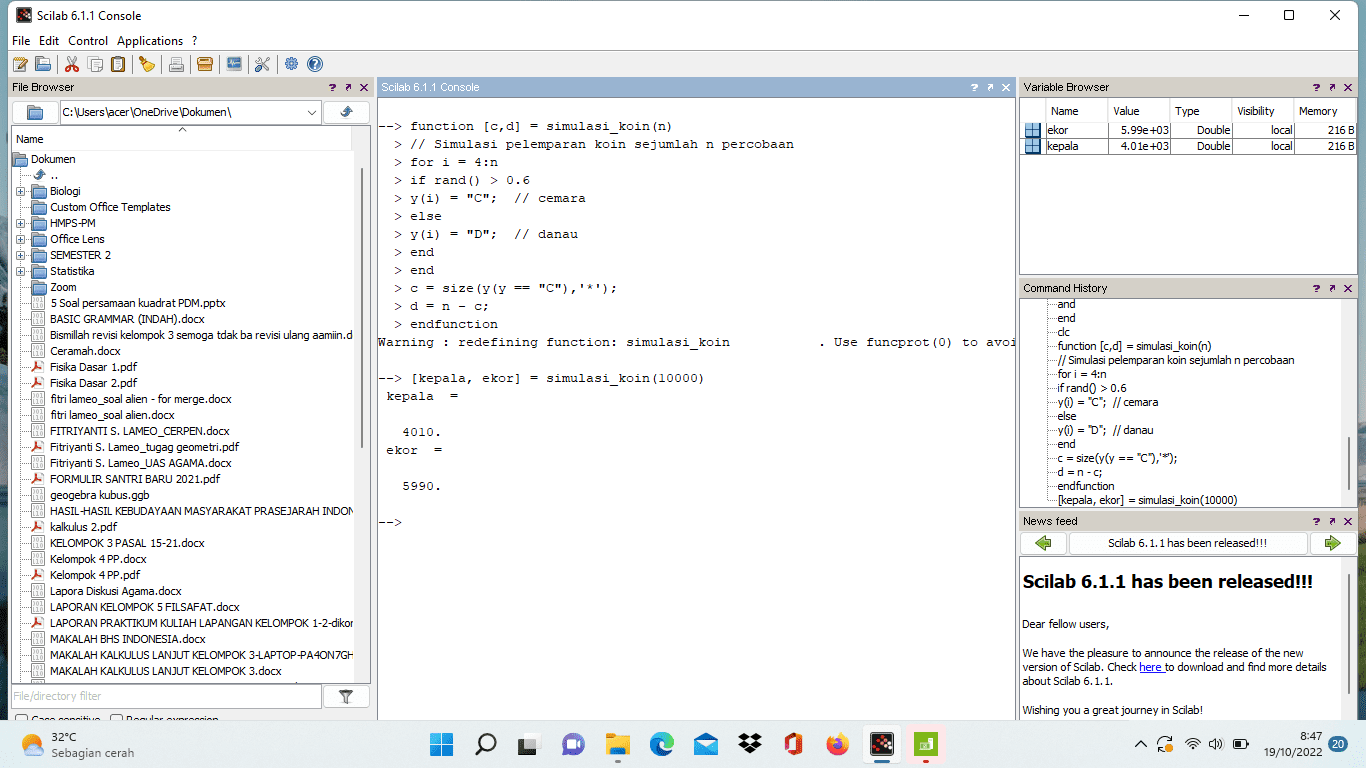
Task: Close the News feed panel
Action: click(1348, 522)
